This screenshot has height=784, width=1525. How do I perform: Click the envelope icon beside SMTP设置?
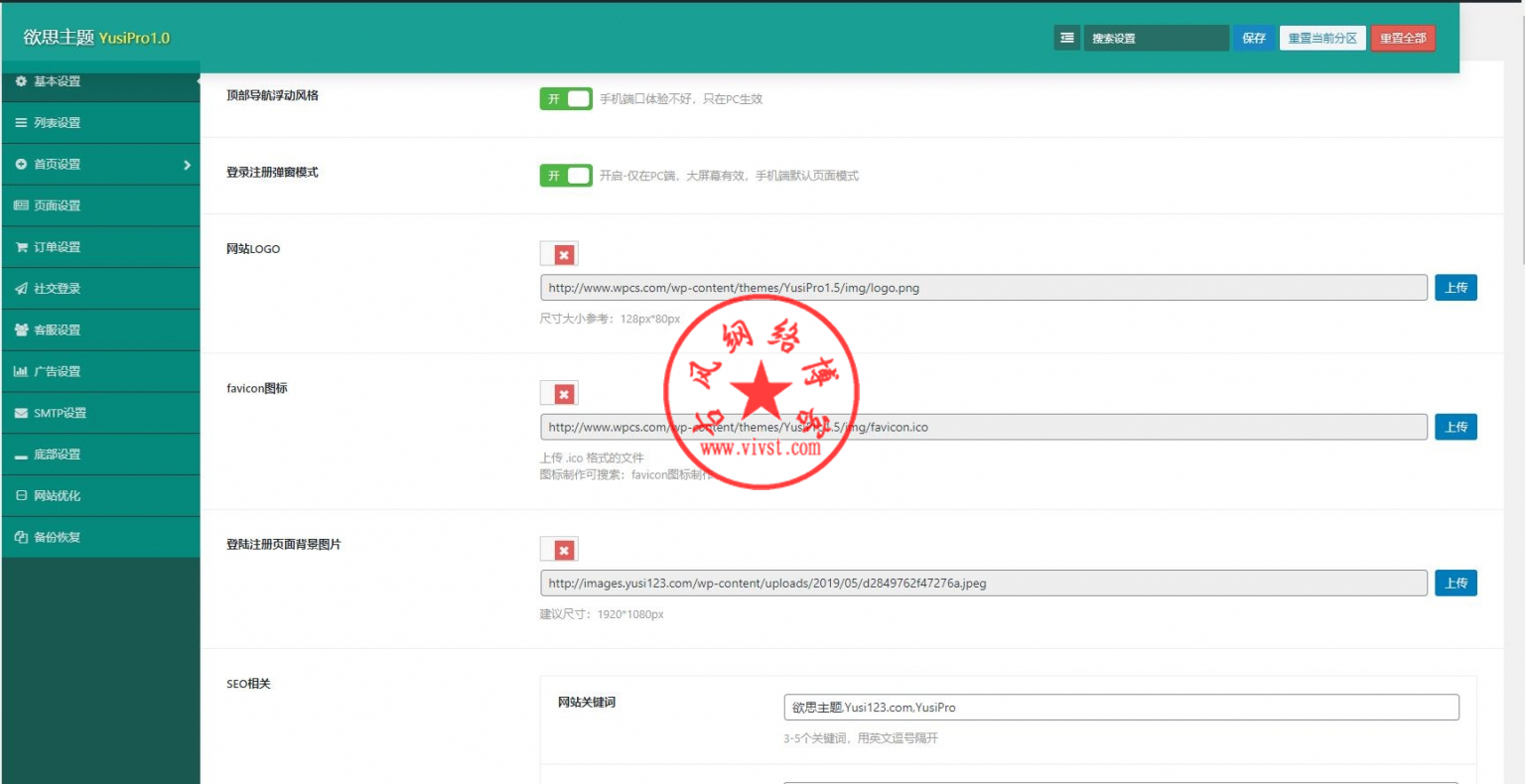click(x=21, y=413)
